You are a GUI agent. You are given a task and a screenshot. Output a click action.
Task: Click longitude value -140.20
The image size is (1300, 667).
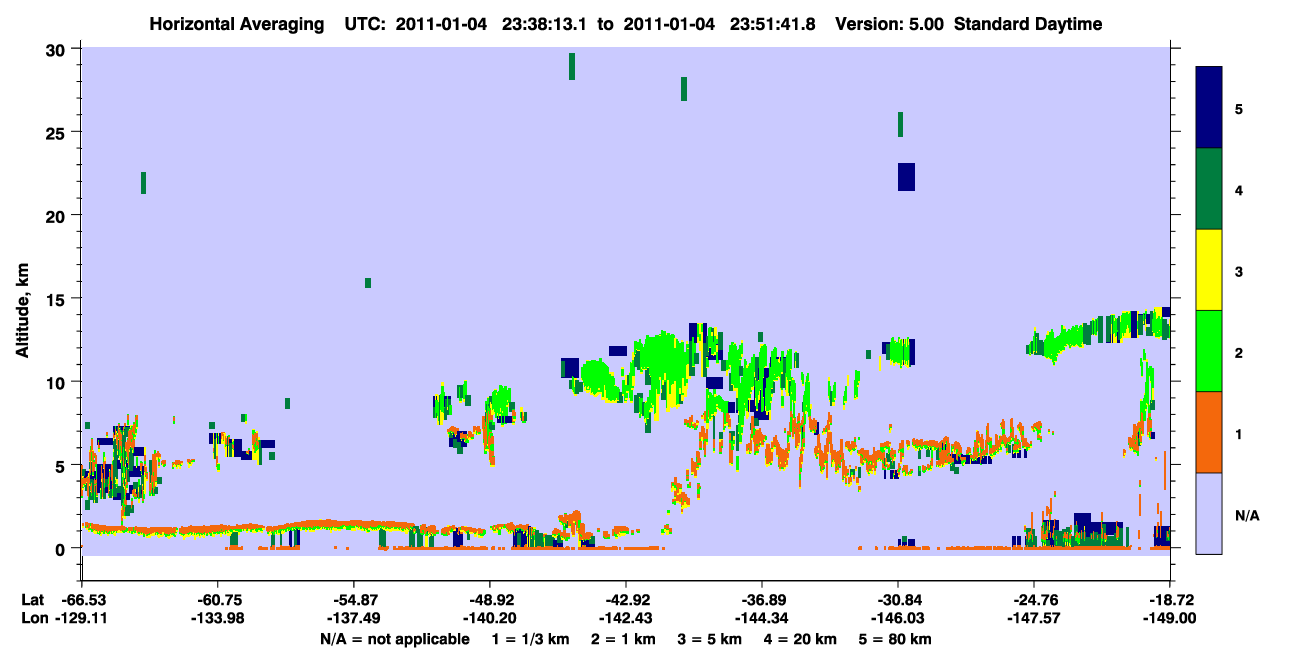490,619
